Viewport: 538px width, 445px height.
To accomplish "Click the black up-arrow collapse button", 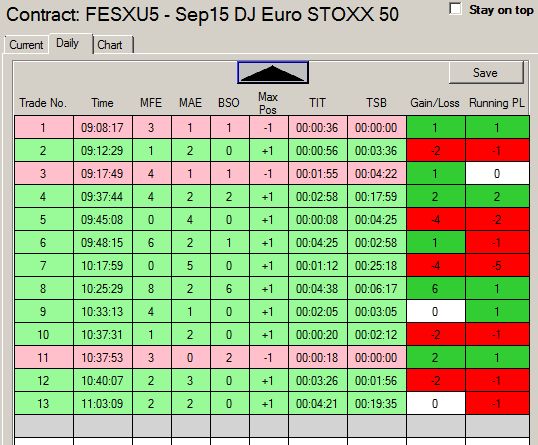I will click(x=273, y=72).
